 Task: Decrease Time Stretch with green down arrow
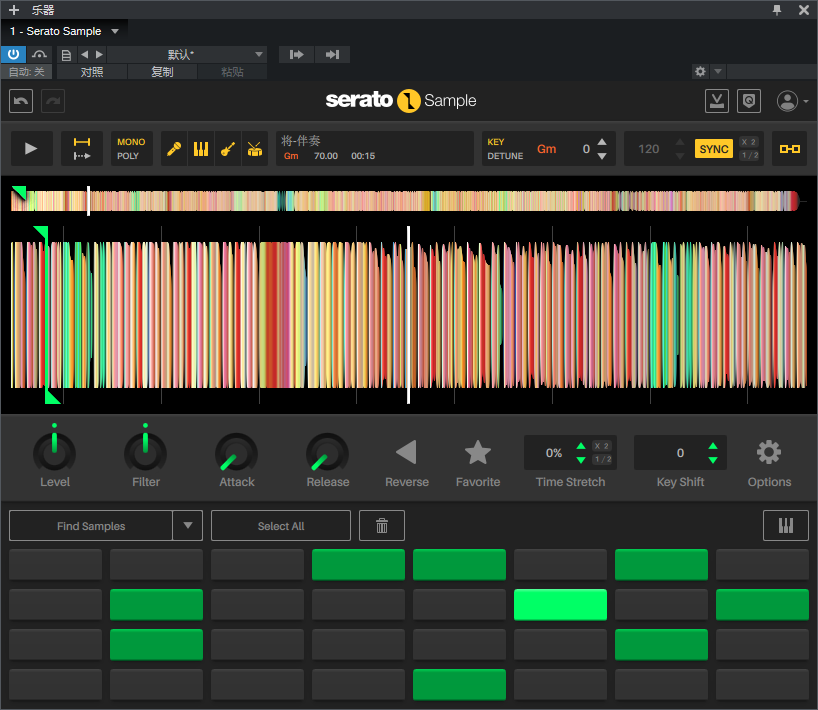pyautogui.click(x=581, y=460)
